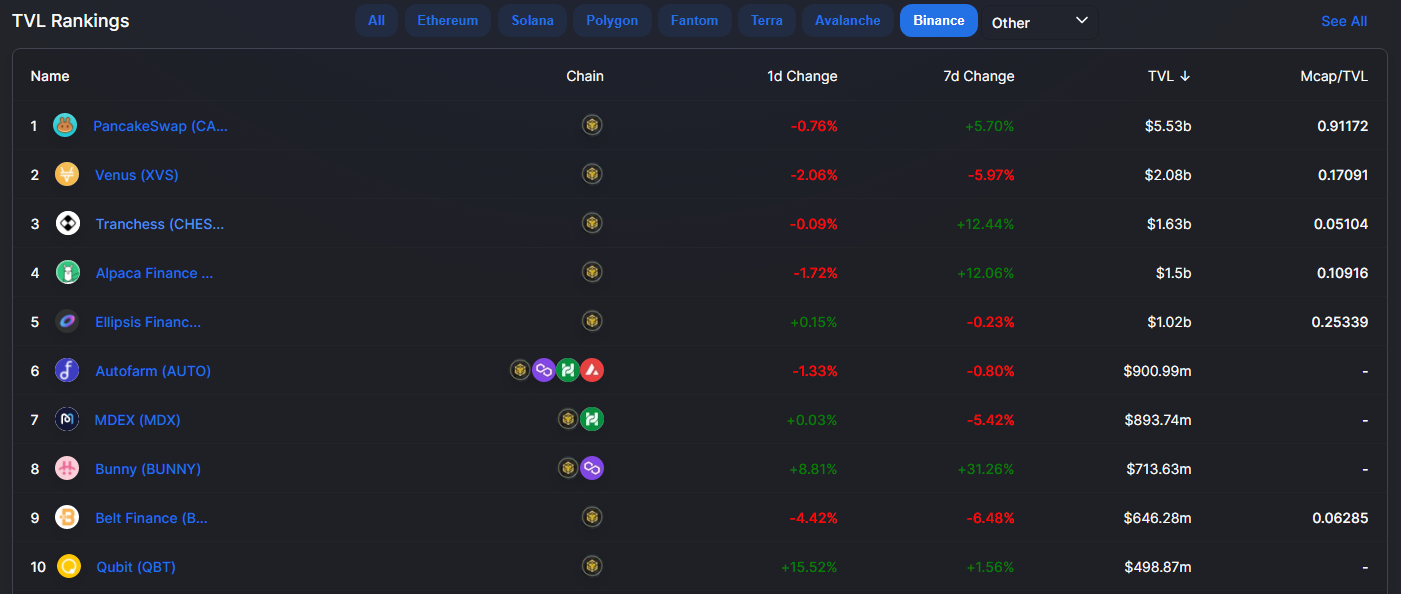Click the $5.53b TVL value
The height and width of the screenshot is (594, 1401).
pyautogui.click(x=1169, y=126)
